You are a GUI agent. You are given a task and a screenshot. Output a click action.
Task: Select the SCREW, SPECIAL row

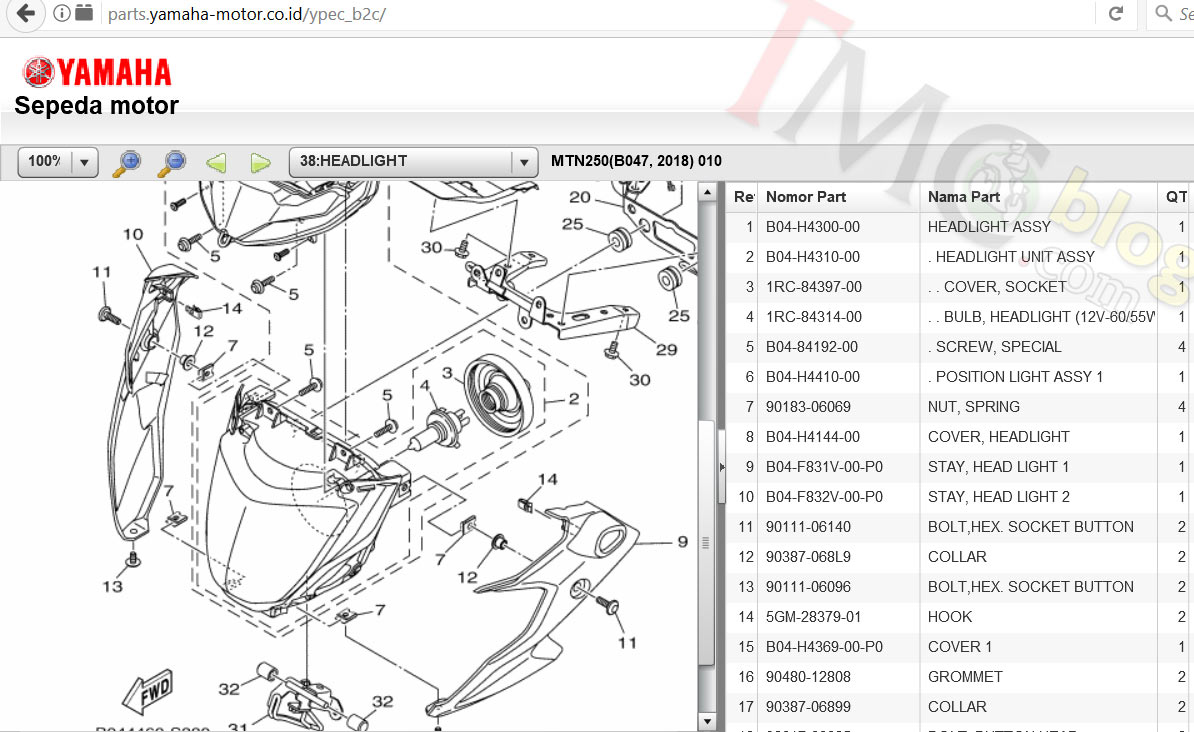(959, 347)
